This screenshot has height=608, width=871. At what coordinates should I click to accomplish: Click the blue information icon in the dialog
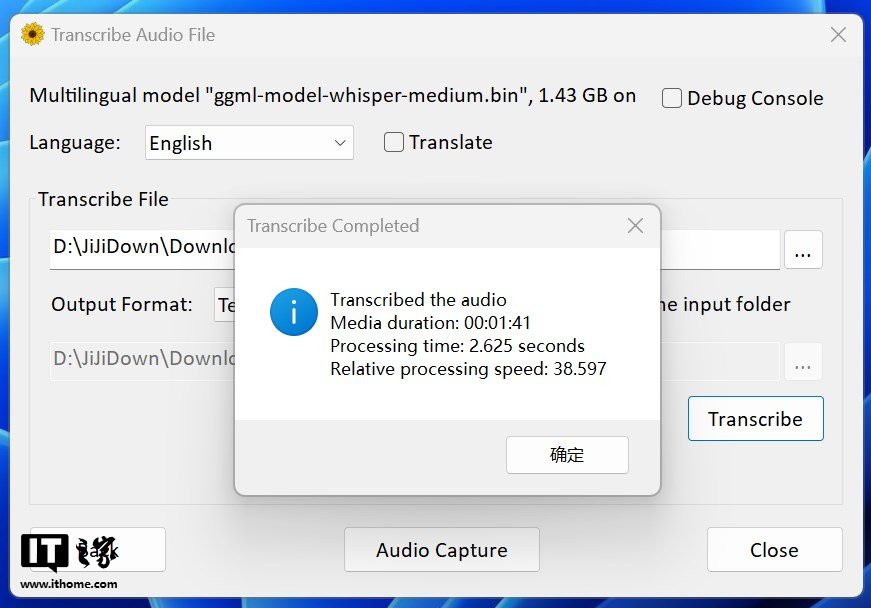294,312
